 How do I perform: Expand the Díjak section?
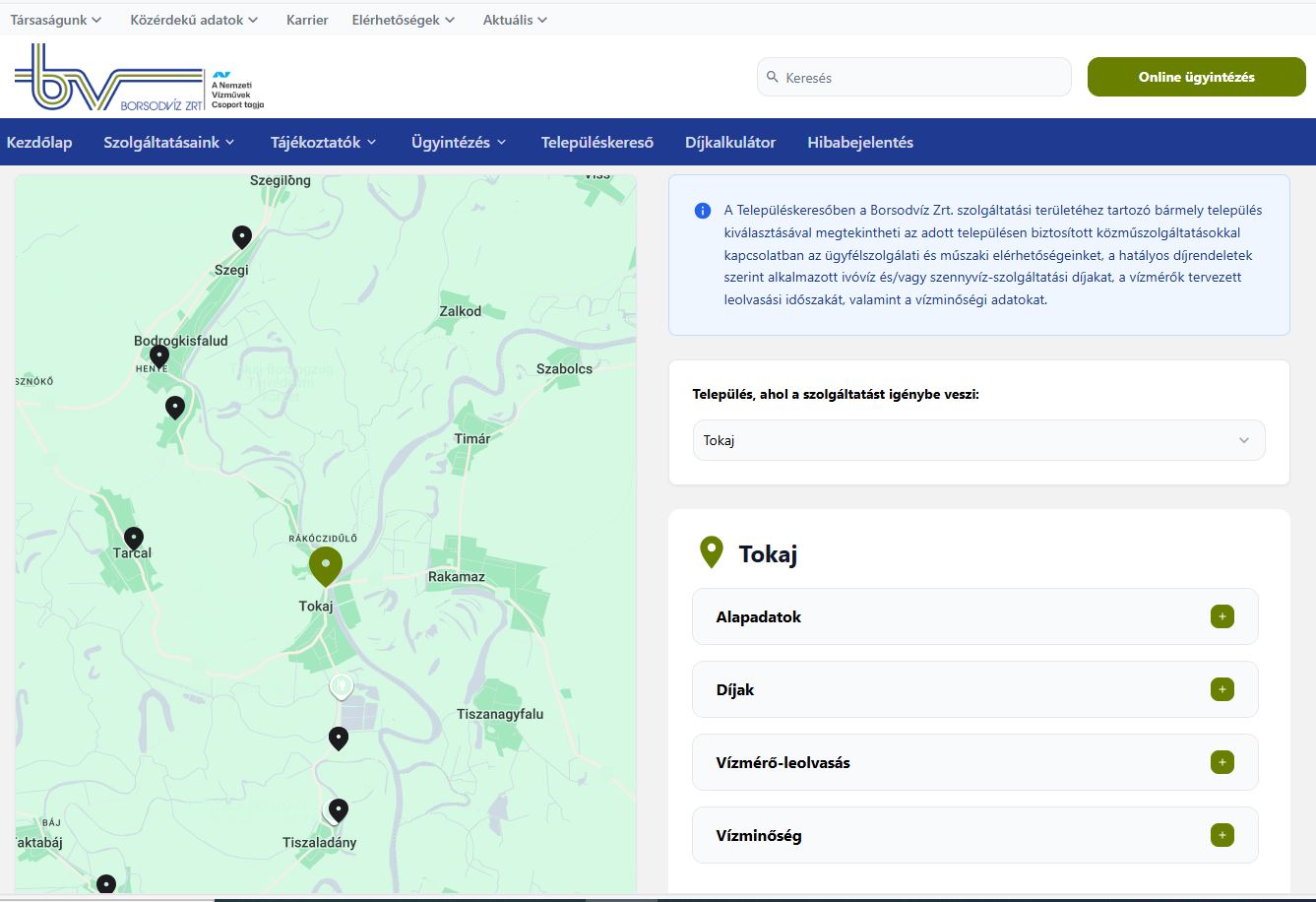pos(1222,689)
